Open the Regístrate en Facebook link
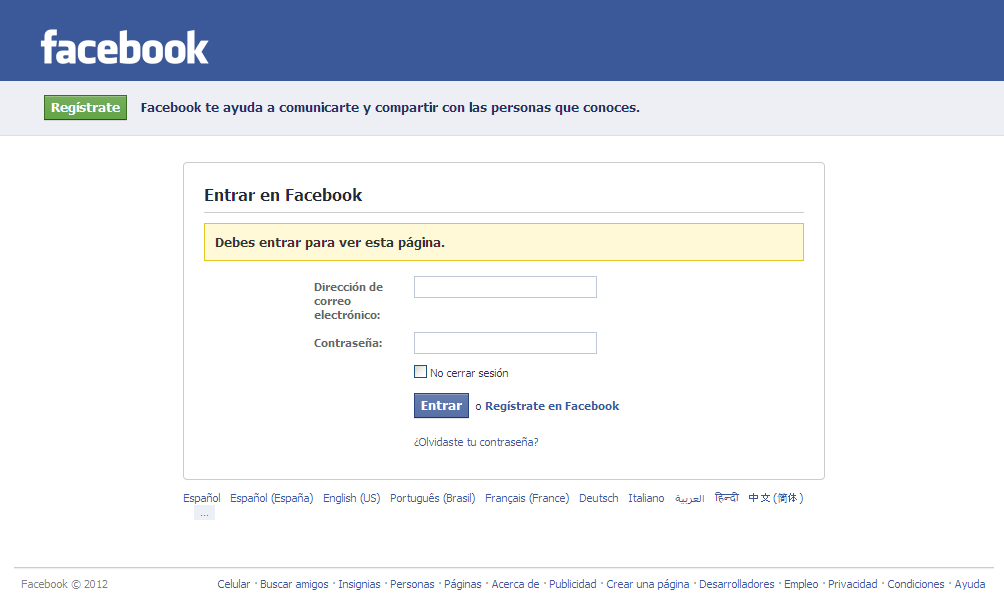This screenshot has height=598, width=1004. 552,406
